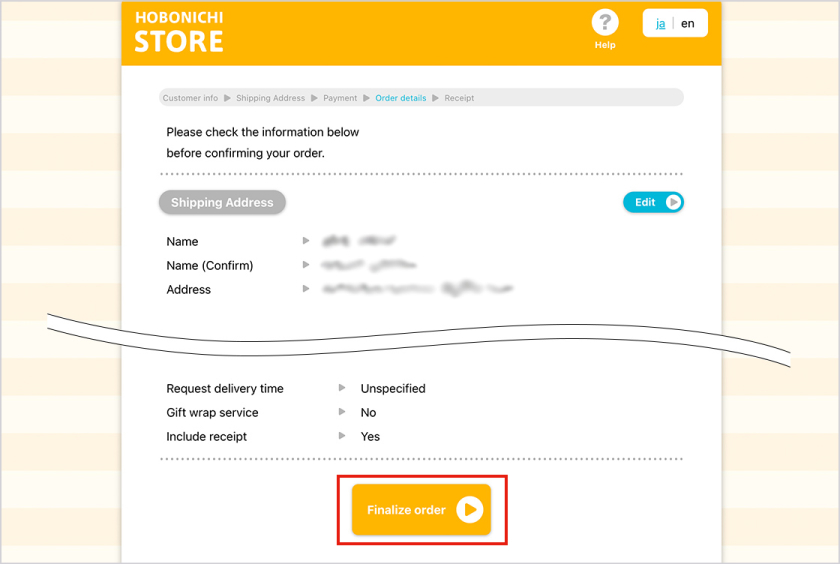Click arrow next to Include receipt
The image size is (840, 564).
coord(342,436)
